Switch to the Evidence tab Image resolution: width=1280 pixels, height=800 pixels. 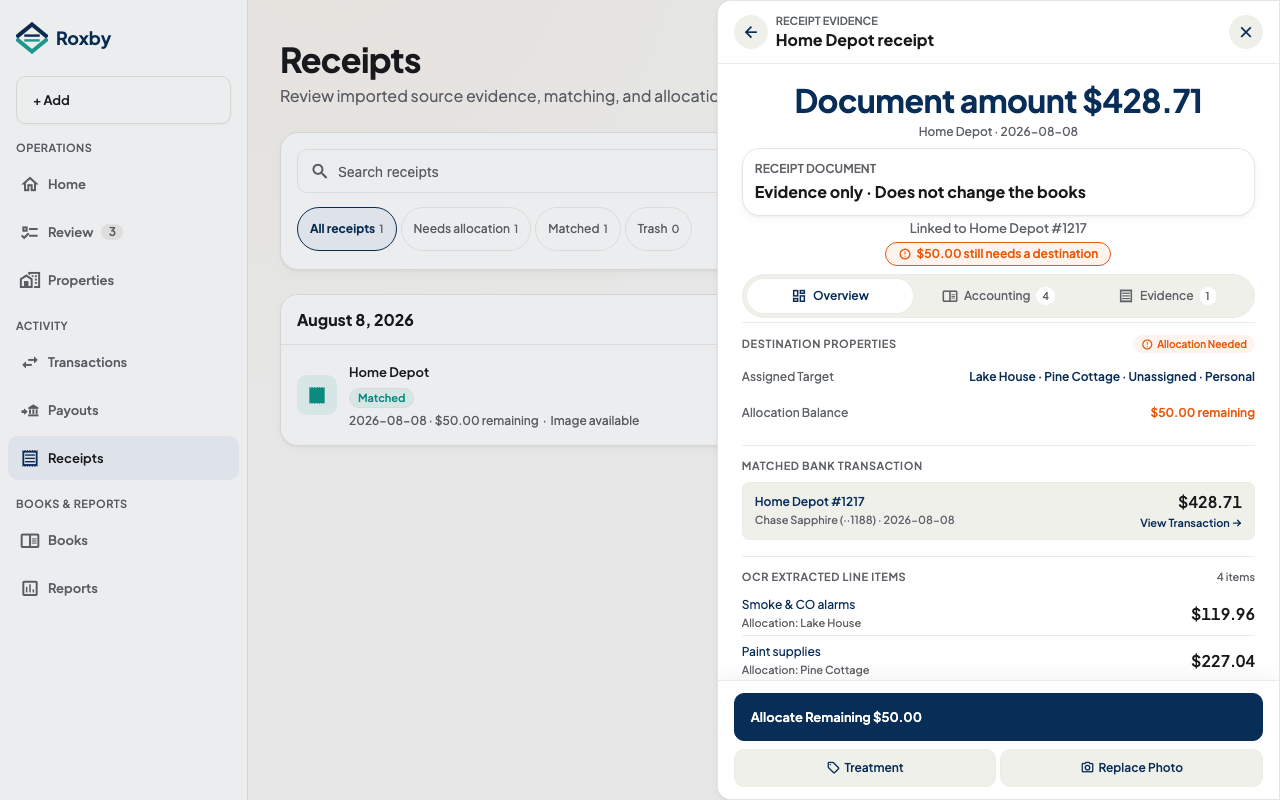(1166, 296)
